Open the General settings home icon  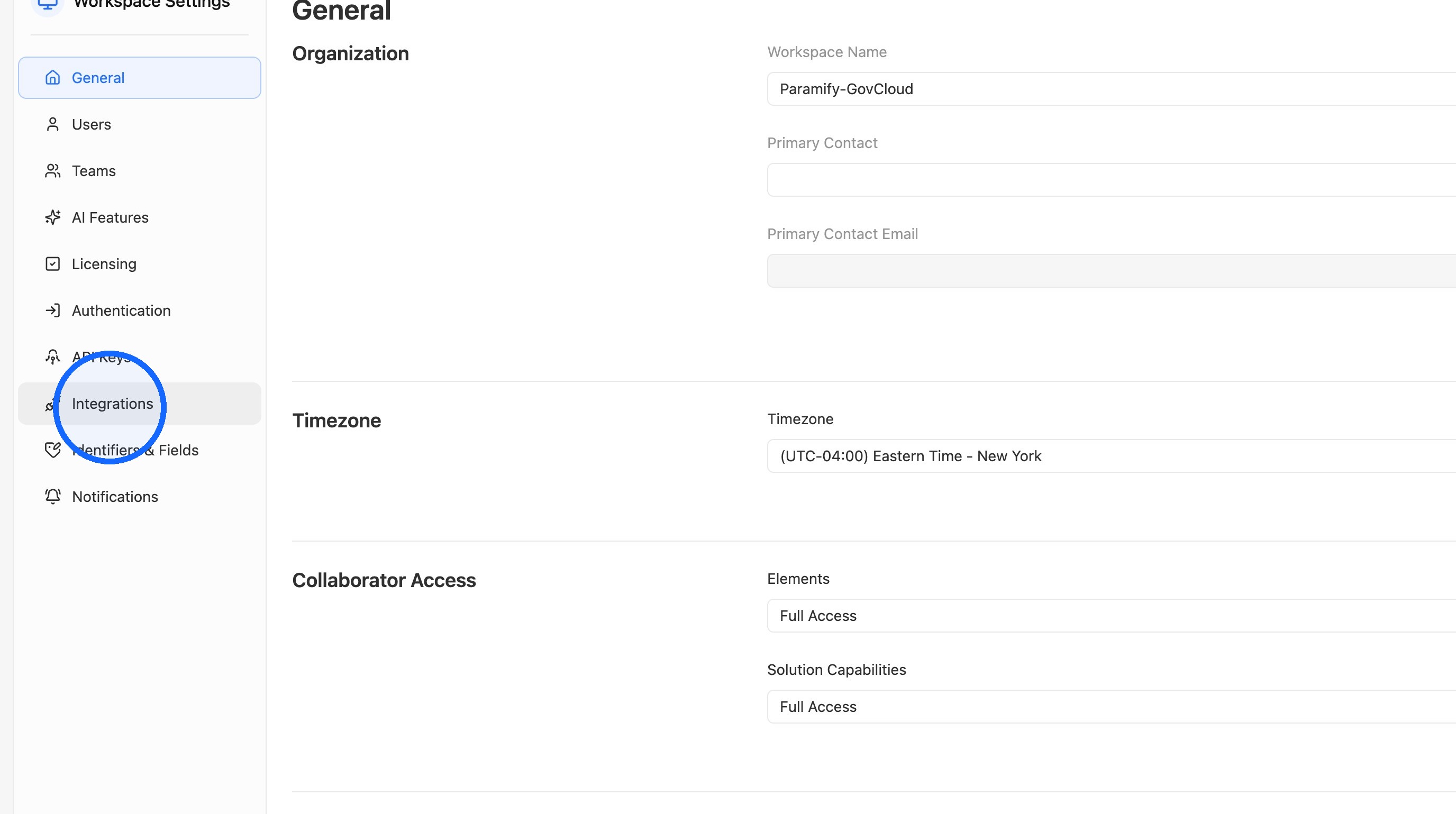coord(52,78)
